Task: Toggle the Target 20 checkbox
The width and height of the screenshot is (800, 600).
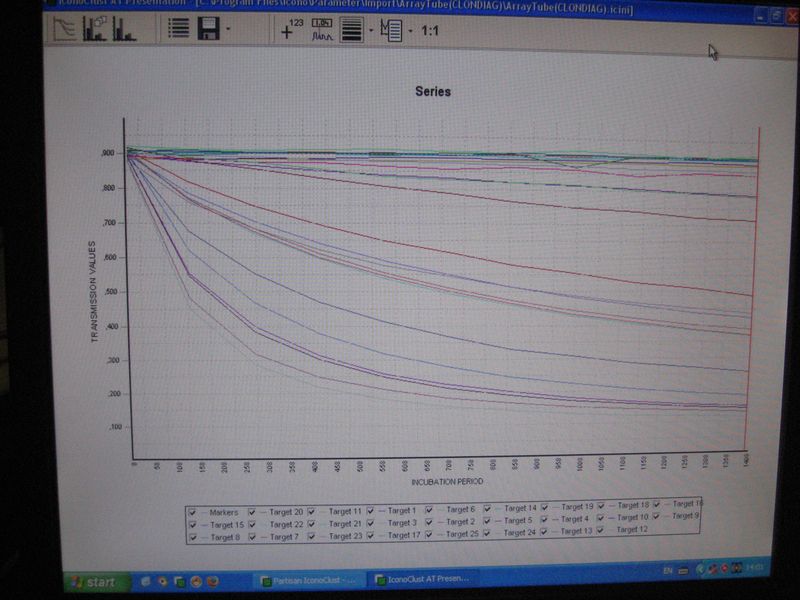Action: [252, 512]
